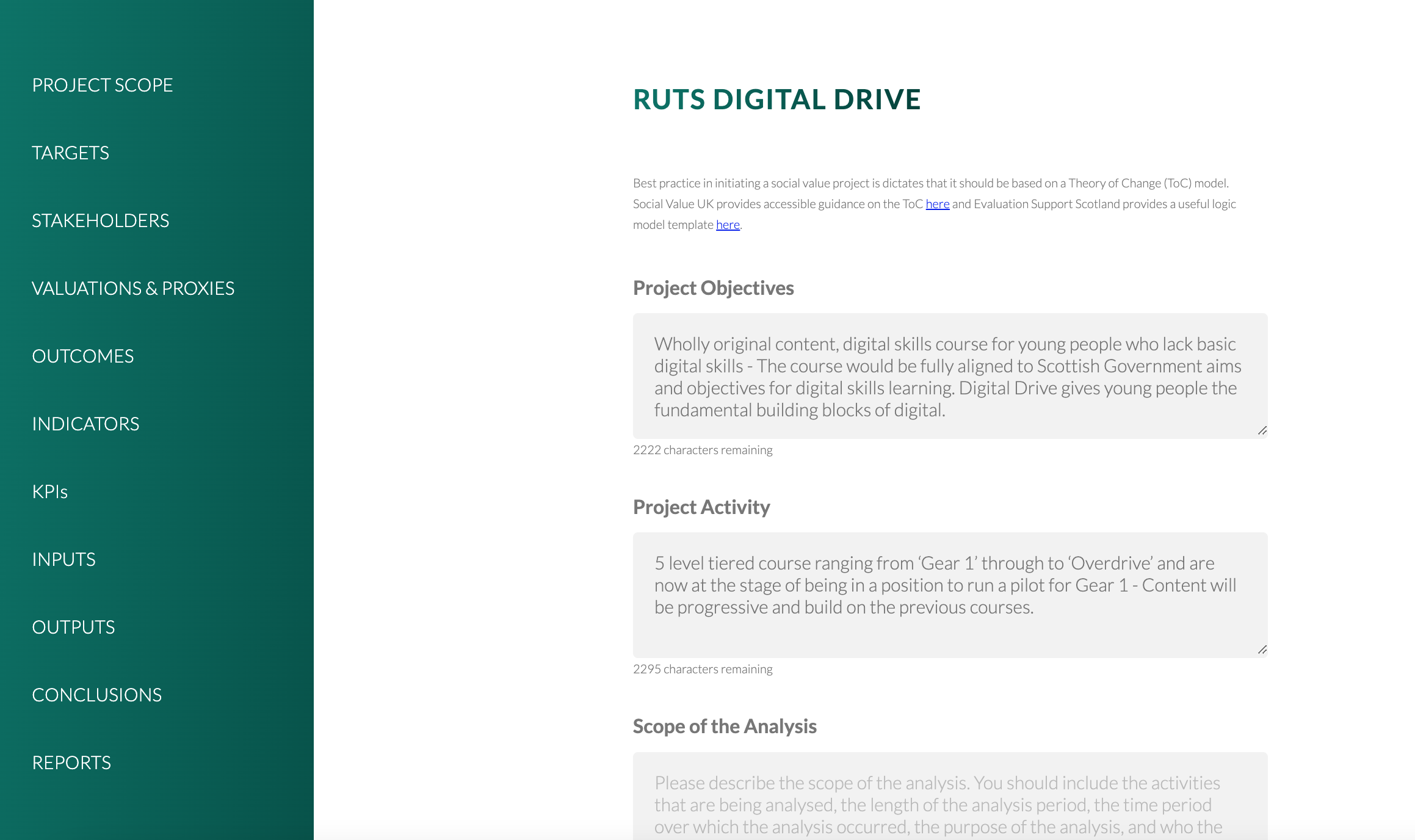Click into the Project Activity text area
Image resolution: width=1415 pixels, height=840 pixels.
pos(950,595)
